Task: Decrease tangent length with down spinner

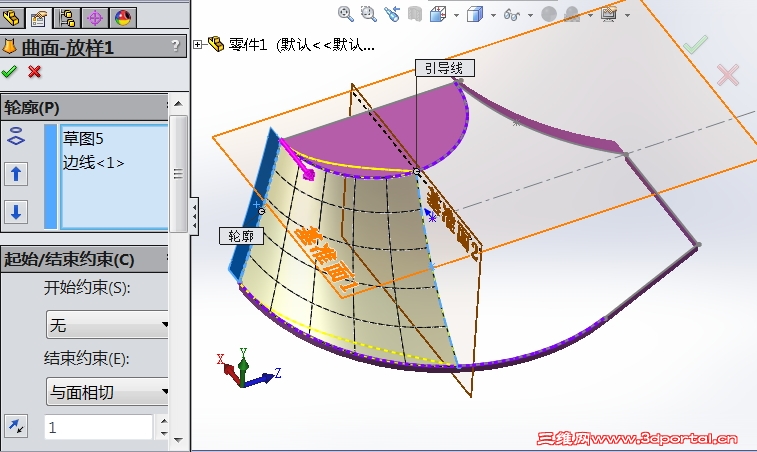Action: coord(164,433)
